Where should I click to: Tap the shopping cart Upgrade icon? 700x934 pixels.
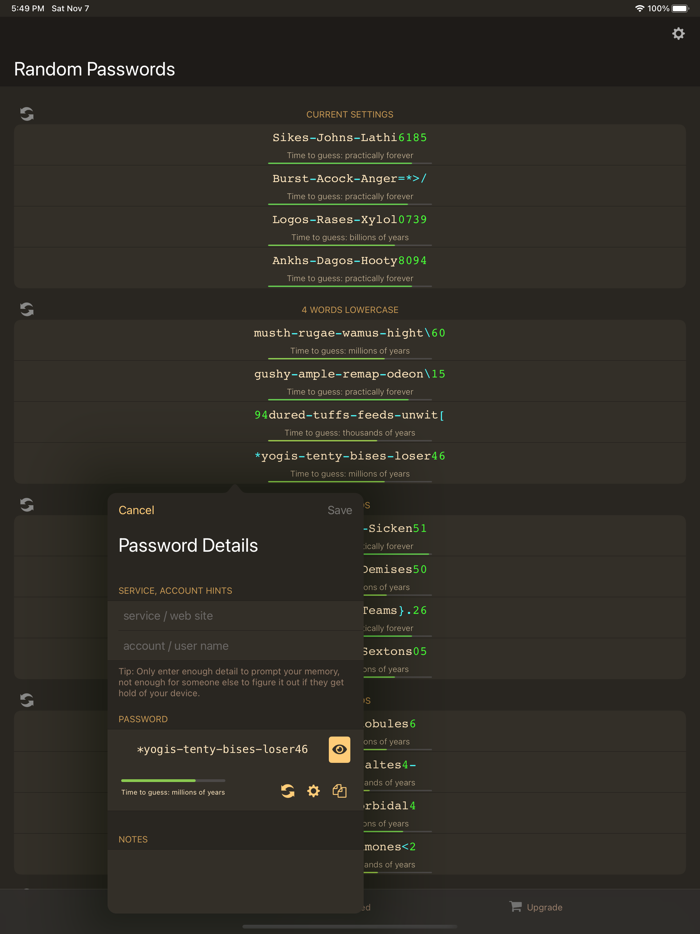[516, 907]
